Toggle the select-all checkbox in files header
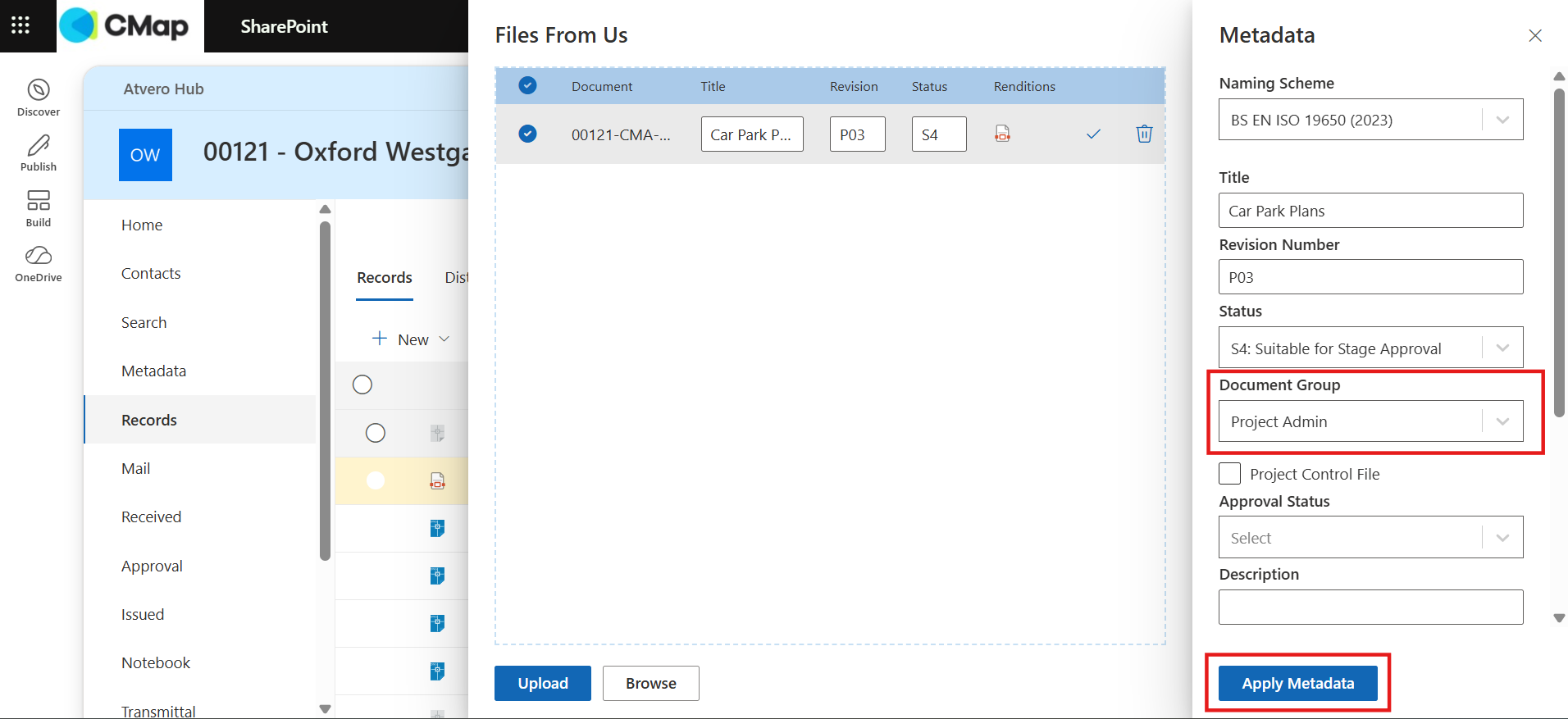This screenshot has height=719, width=1568. coord(527,85)
